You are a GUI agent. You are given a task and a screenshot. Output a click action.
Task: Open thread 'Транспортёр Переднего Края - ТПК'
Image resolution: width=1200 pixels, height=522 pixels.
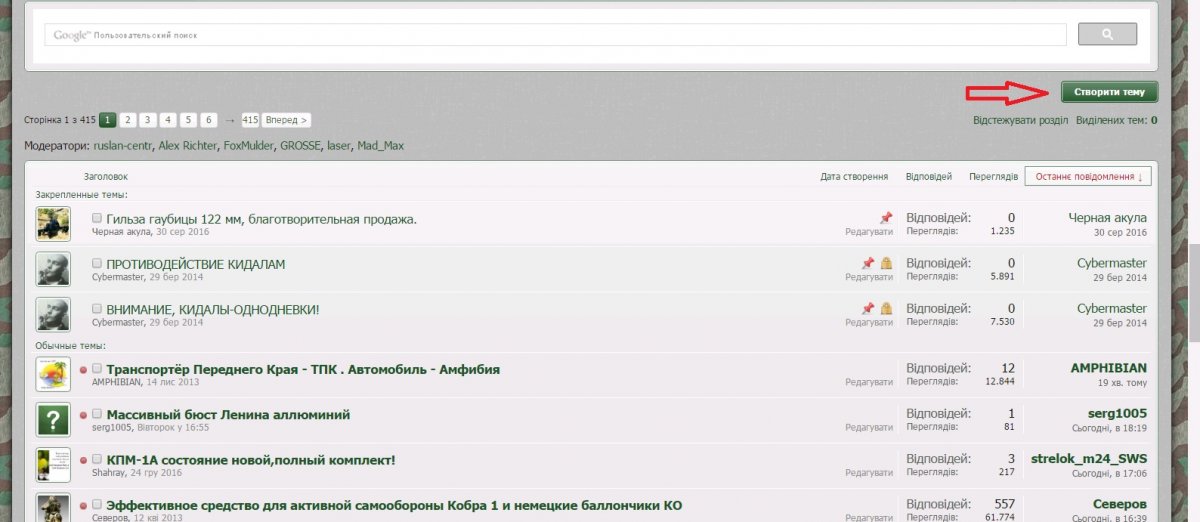tap(303, 369)
